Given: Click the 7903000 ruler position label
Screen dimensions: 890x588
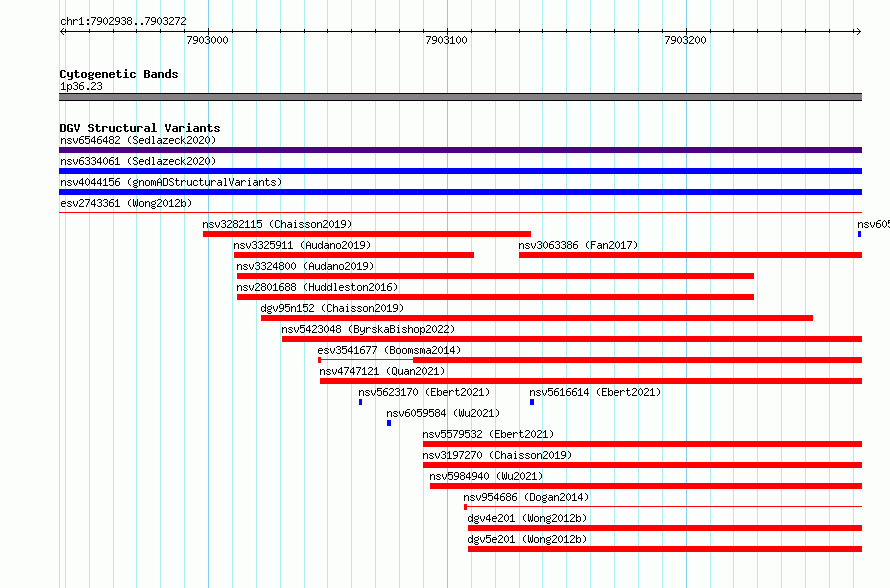Looking at the screenshot, I should click(x=207, y=40).
